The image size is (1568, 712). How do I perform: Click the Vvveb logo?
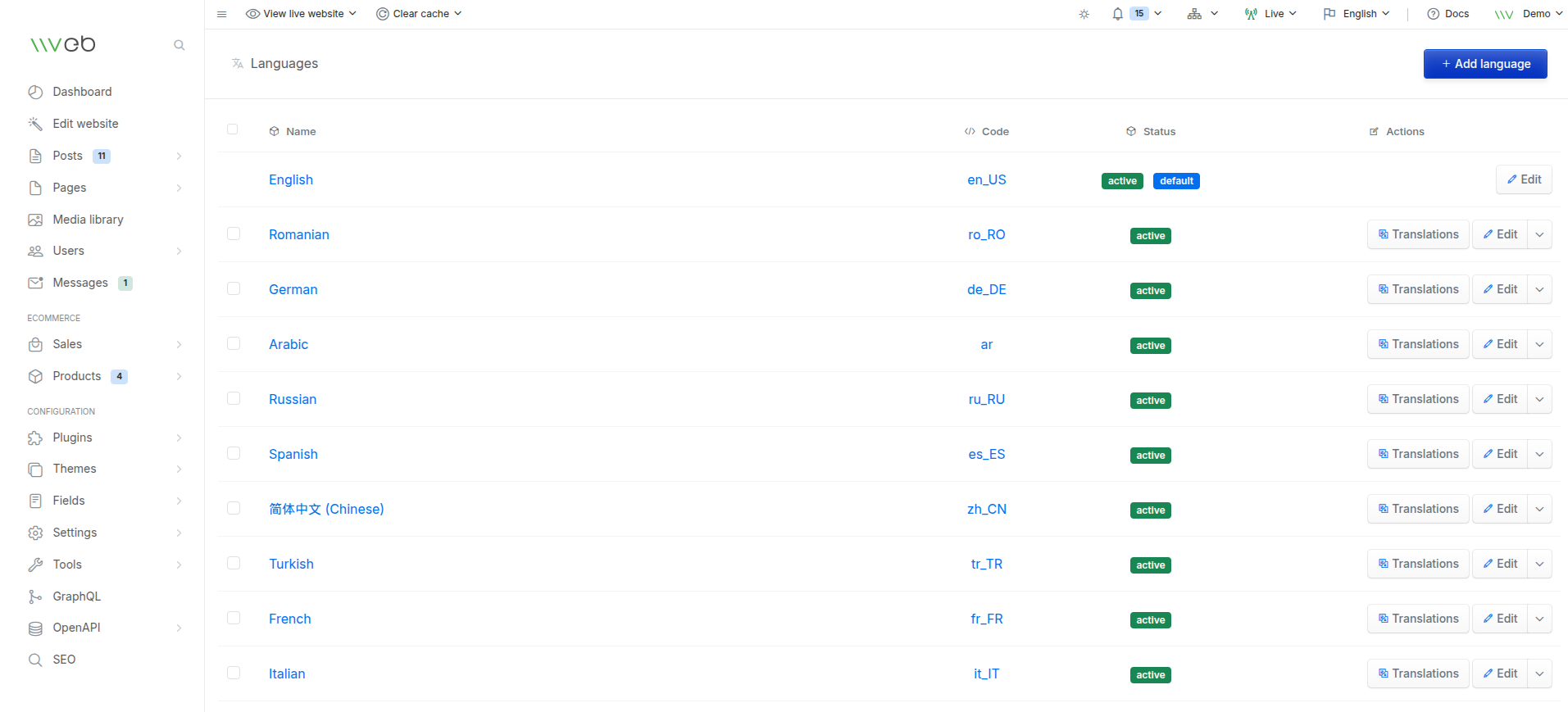[62, 44]
